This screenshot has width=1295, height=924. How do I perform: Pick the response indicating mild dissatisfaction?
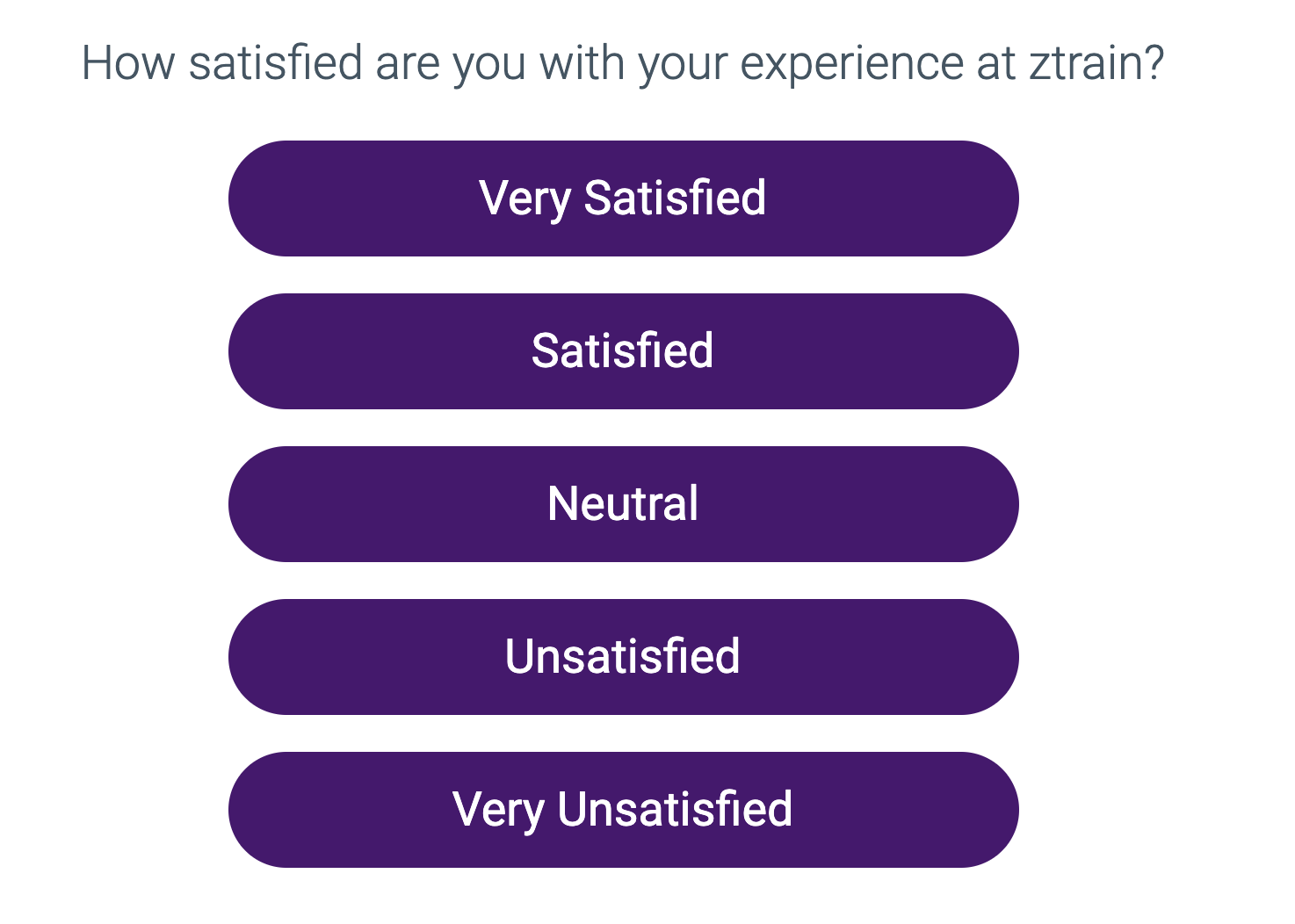622,656
